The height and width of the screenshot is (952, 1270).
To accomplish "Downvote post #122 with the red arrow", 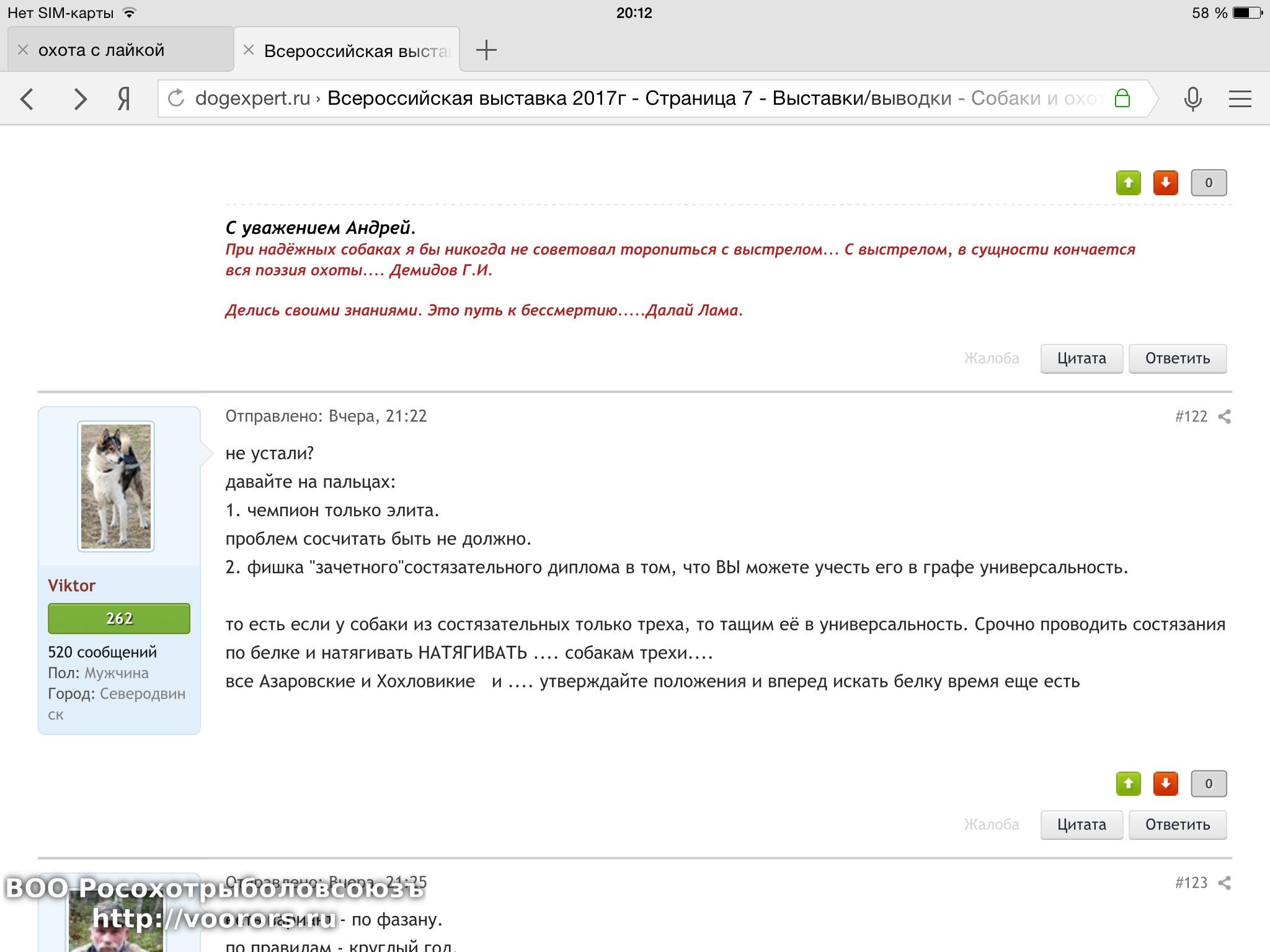I will (x=1165, y=784).
